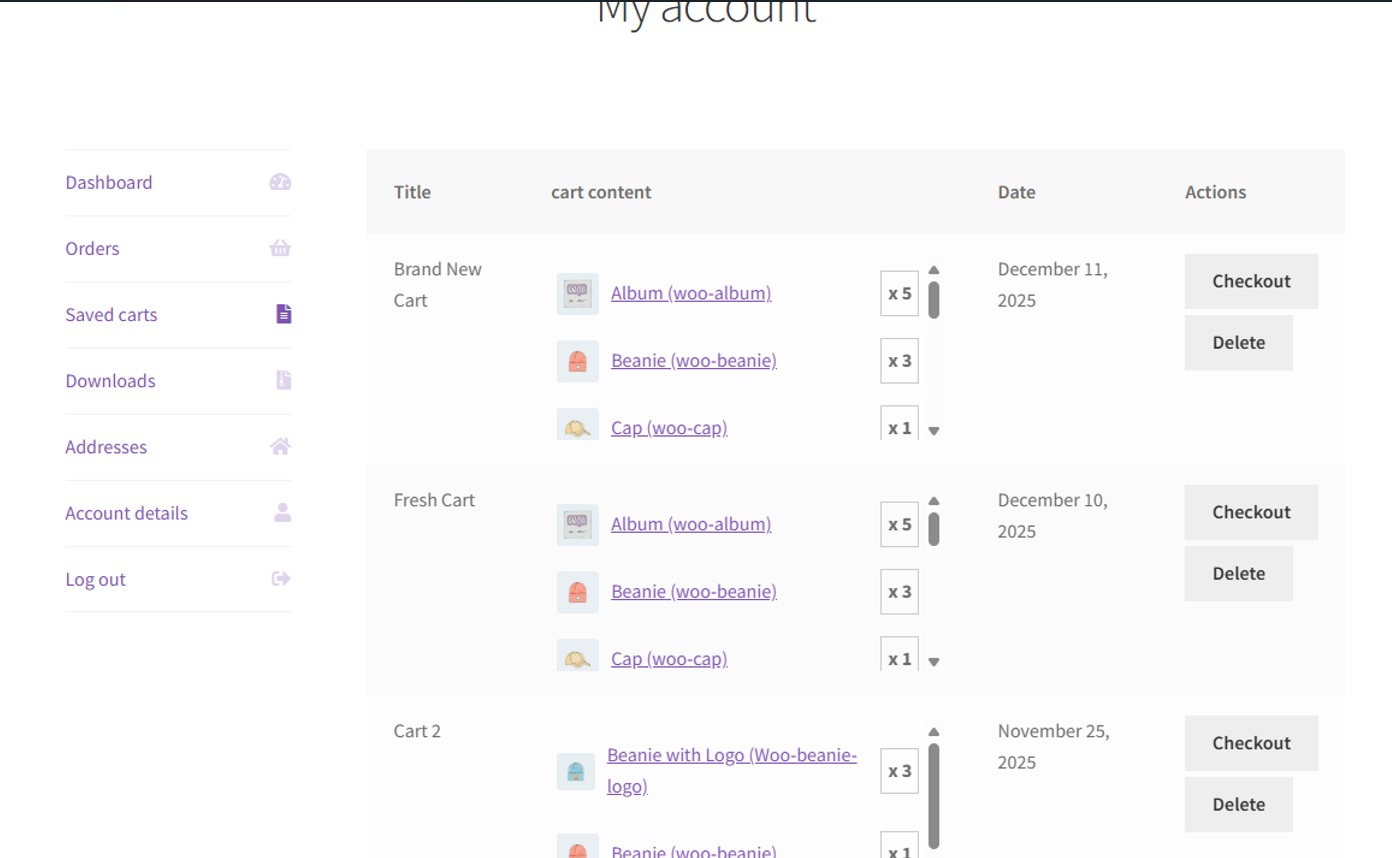This screenshot has height=858, width=1392.
Task: Click the Dashboard gauge icon in sidebar
Action: click(280, 182)
